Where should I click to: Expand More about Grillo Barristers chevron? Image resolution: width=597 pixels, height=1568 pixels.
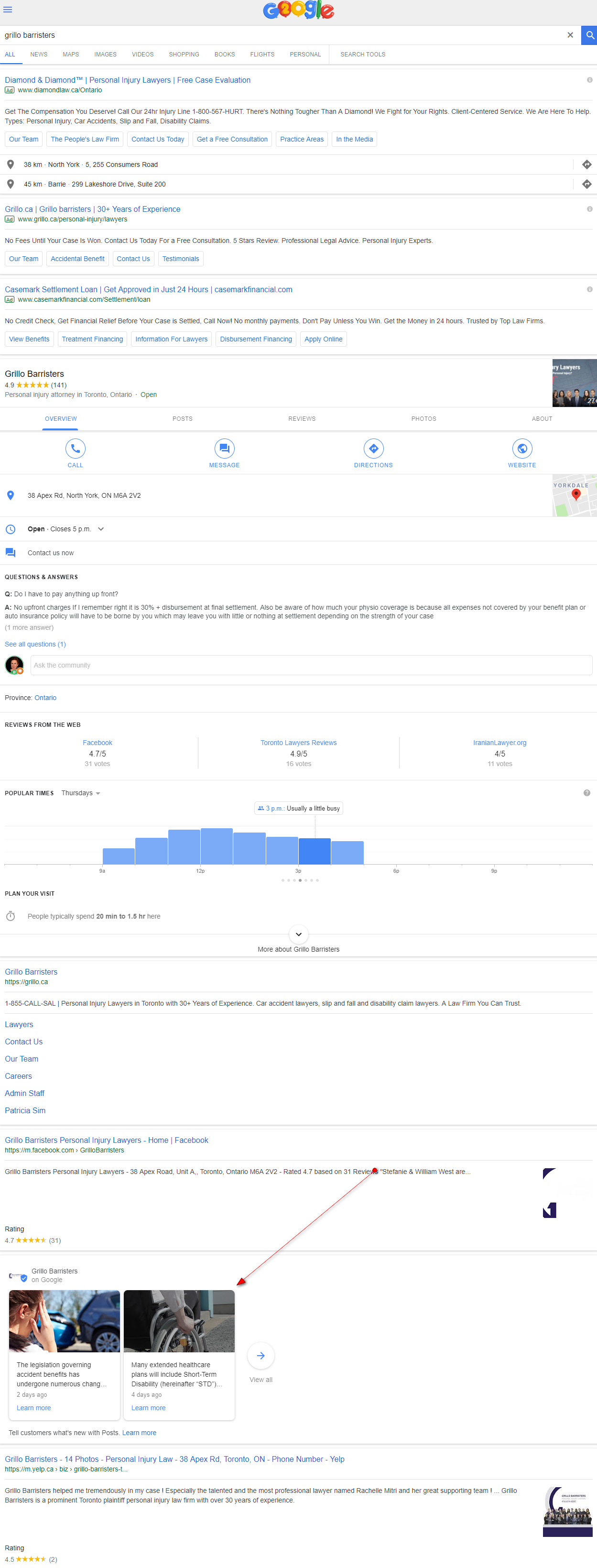pos(298,934)
